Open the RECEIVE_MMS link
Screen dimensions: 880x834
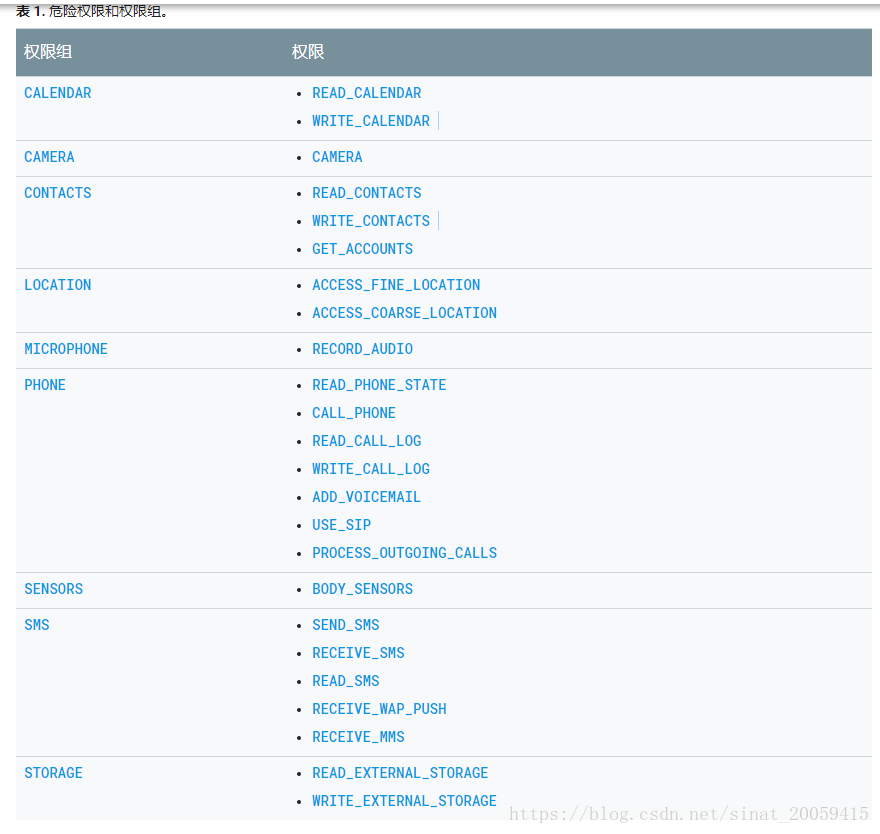point(358,737)
